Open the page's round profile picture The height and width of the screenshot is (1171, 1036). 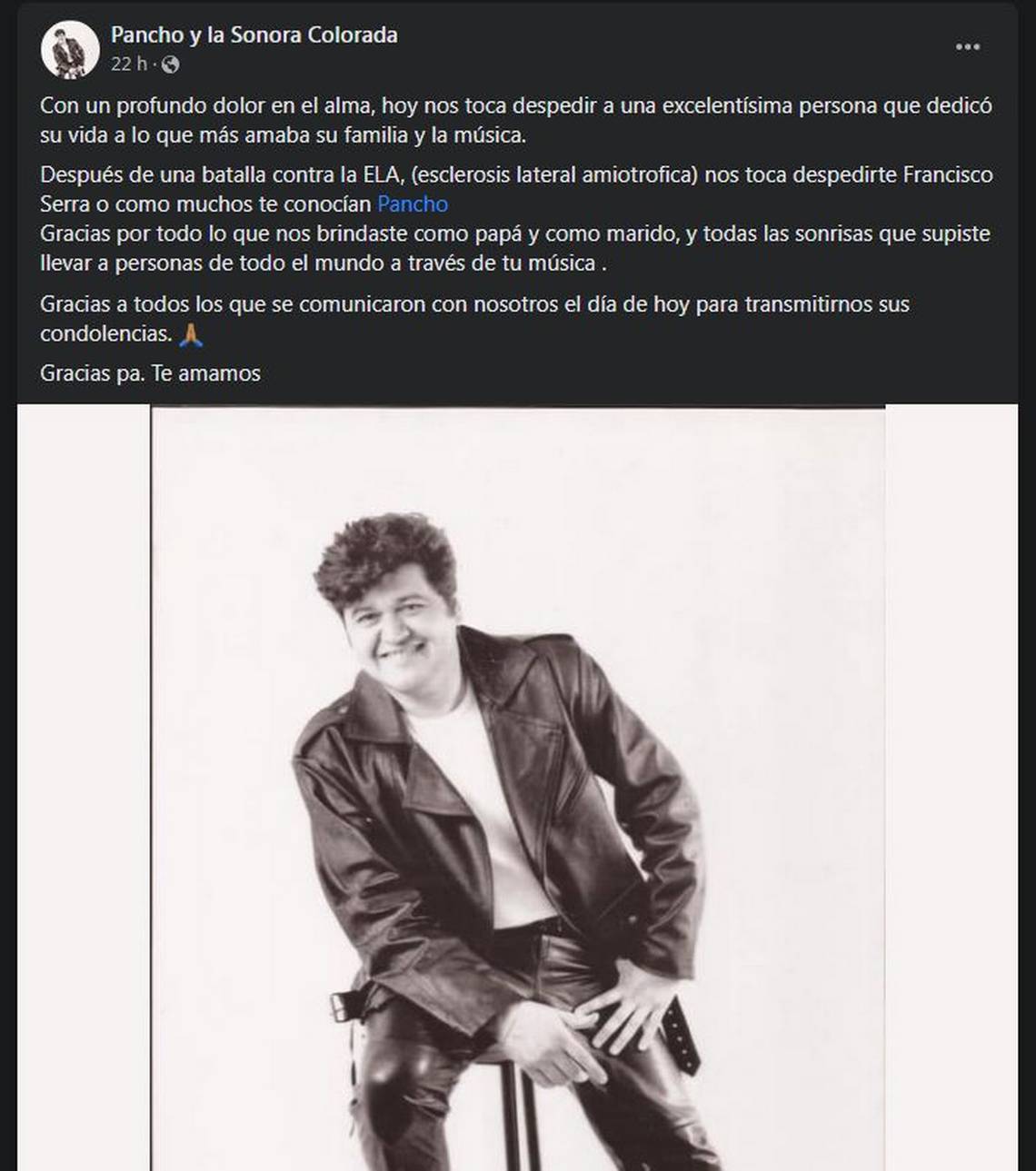[x=70, y=49]
